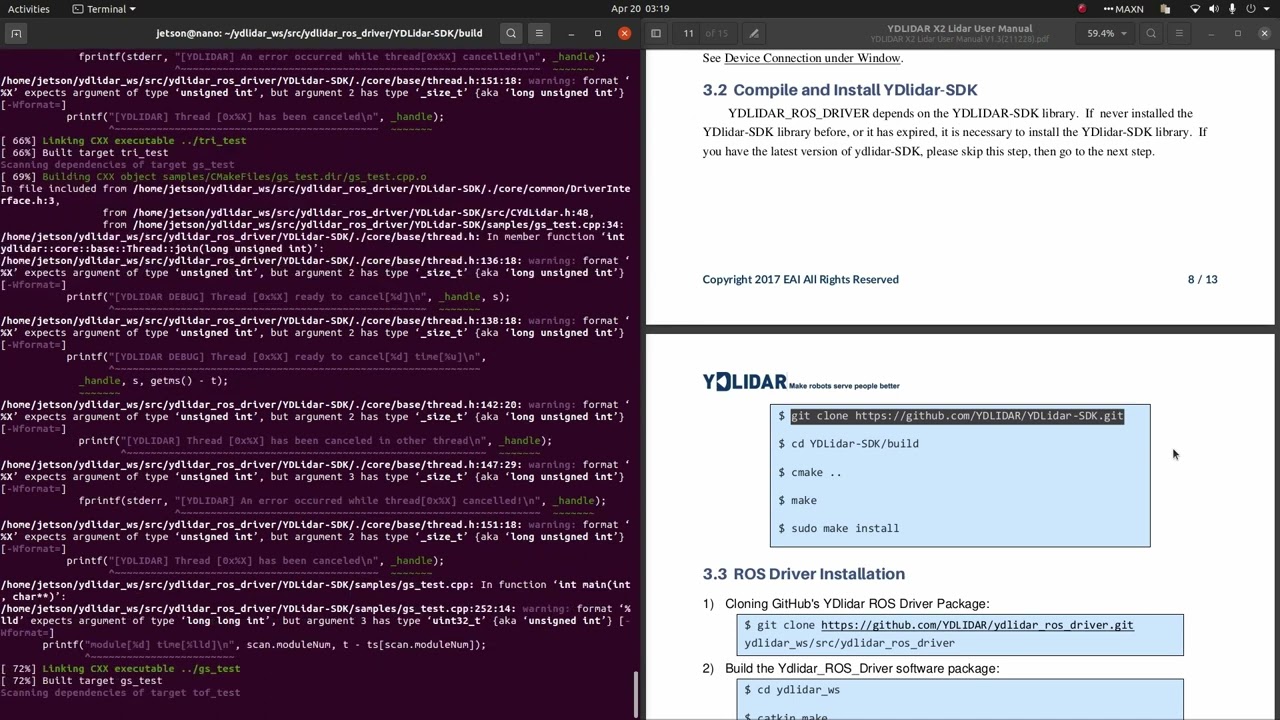Click the volume speaker icon

coord(1214,9)
